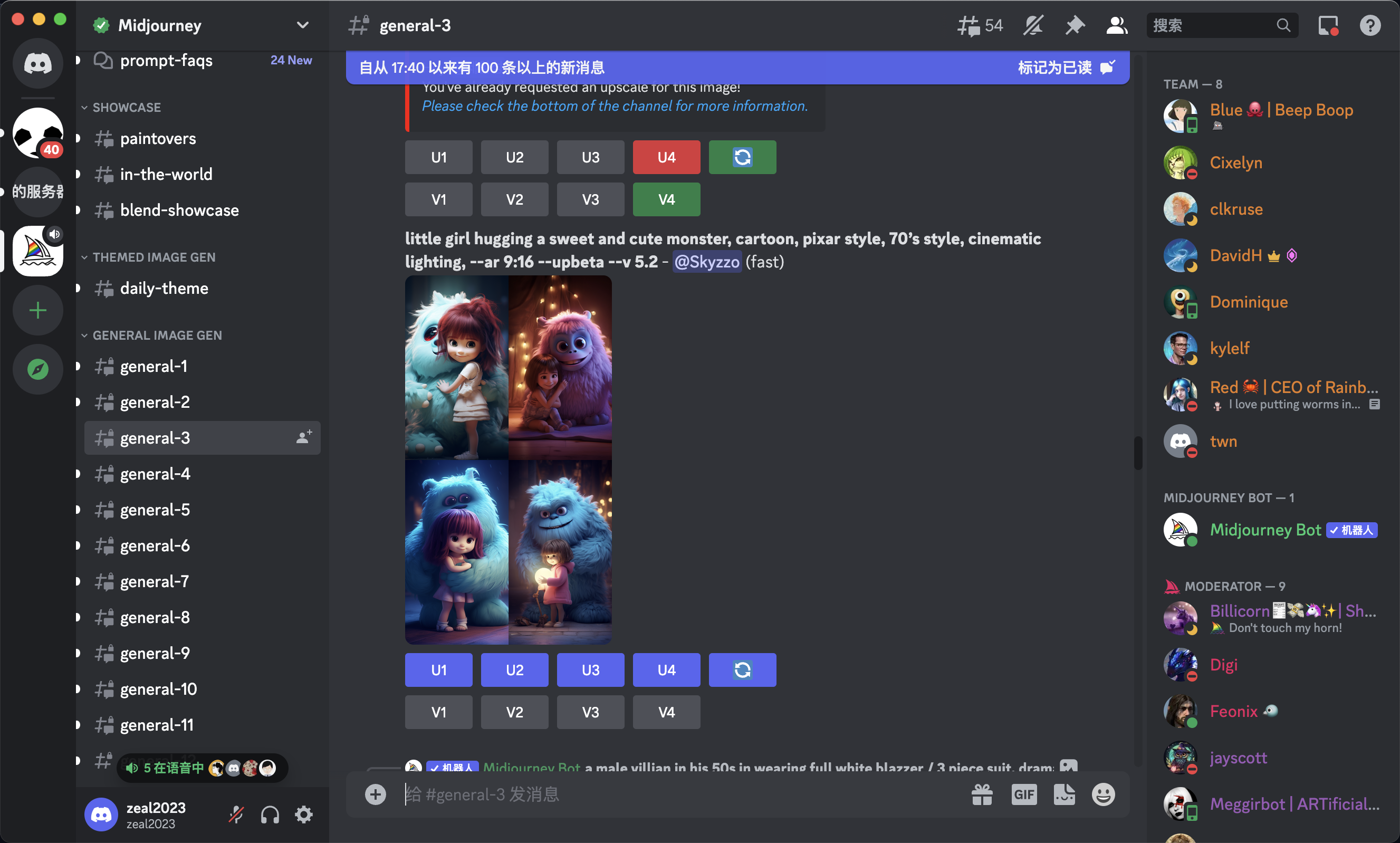The width and height of the screenshot is (1400, 843).
Task: Collapse GENERAL IMAGE GEN category
Action: click(x=157, y=335)
